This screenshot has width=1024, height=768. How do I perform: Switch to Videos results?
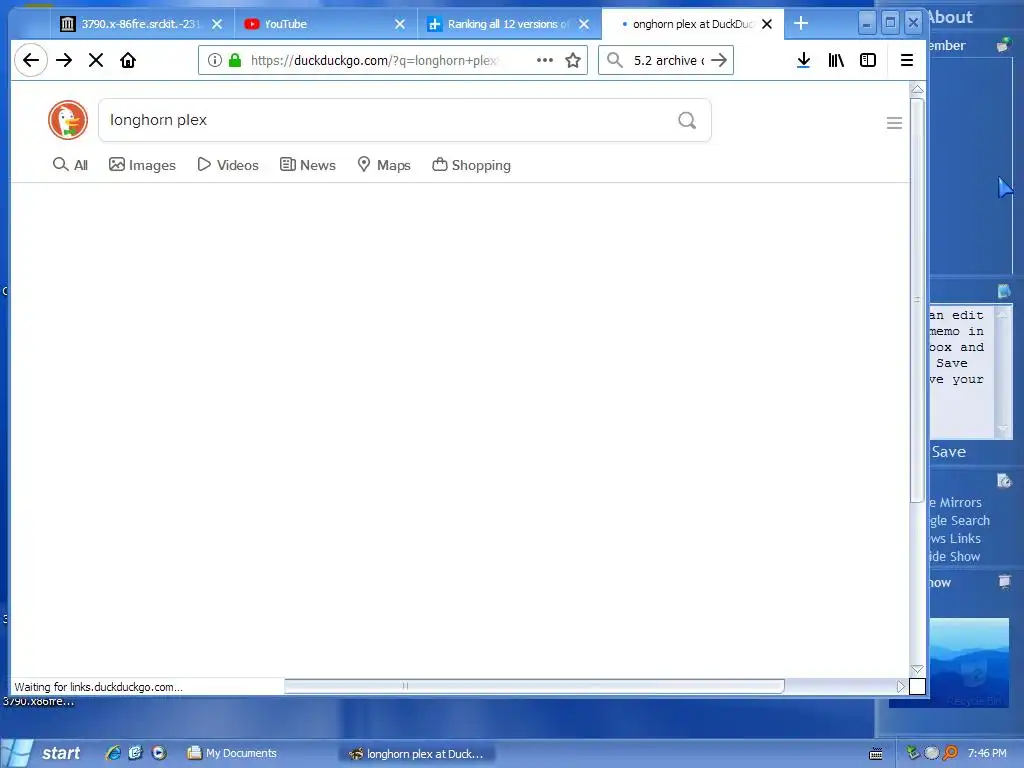pyautogui.click(x=228, y=165)
